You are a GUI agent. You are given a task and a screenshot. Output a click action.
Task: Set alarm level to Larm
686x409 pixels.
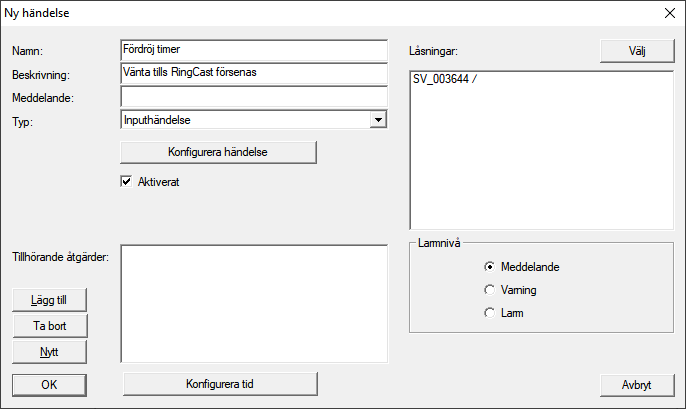pyautogui.click(x=489, y=313)
